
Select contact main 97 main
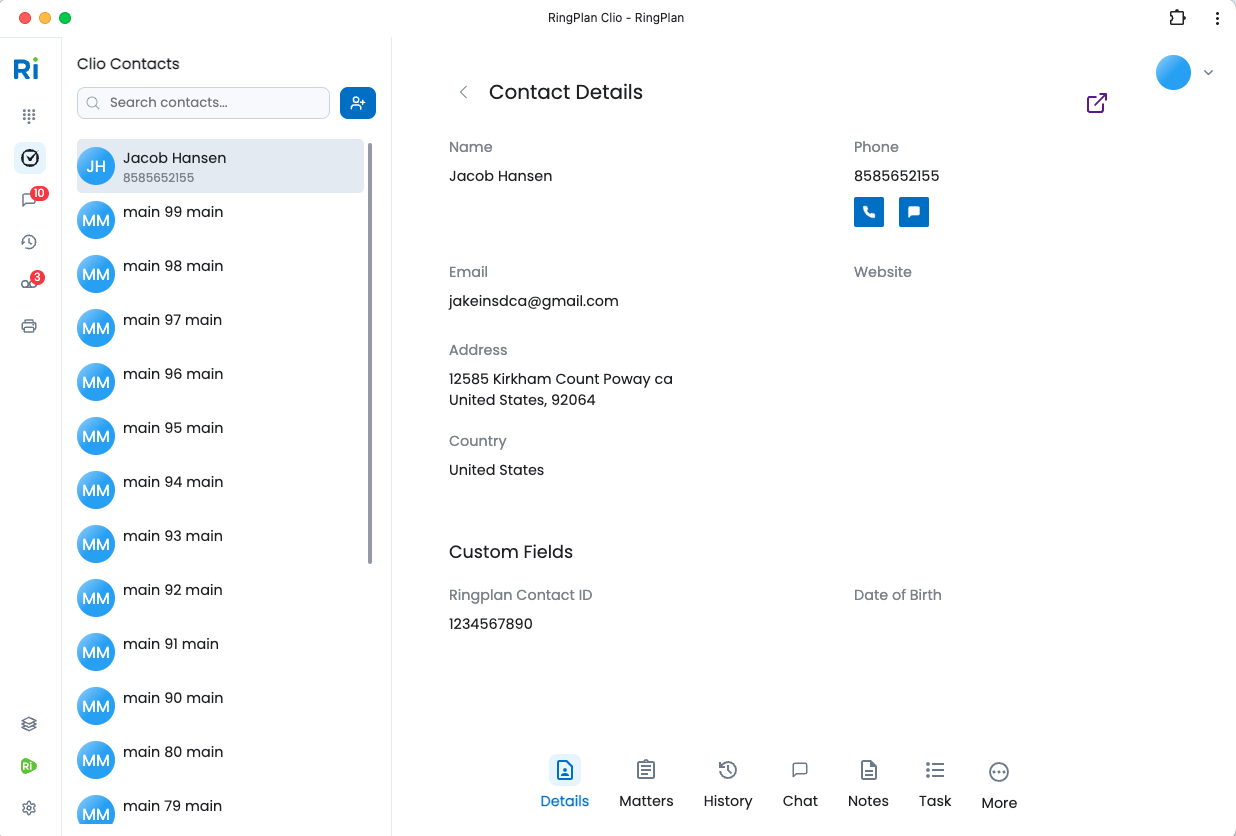220,328
